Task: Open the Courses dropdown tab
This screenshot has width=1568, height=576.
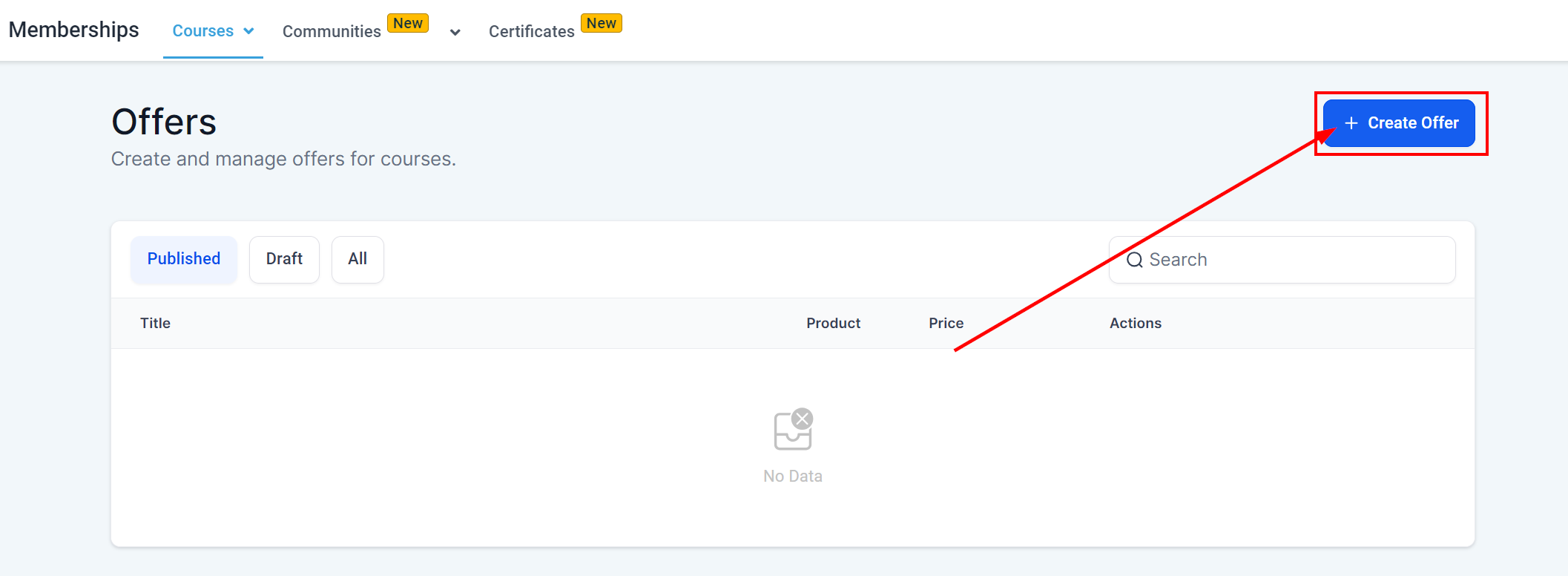Action: coord(213,31)
